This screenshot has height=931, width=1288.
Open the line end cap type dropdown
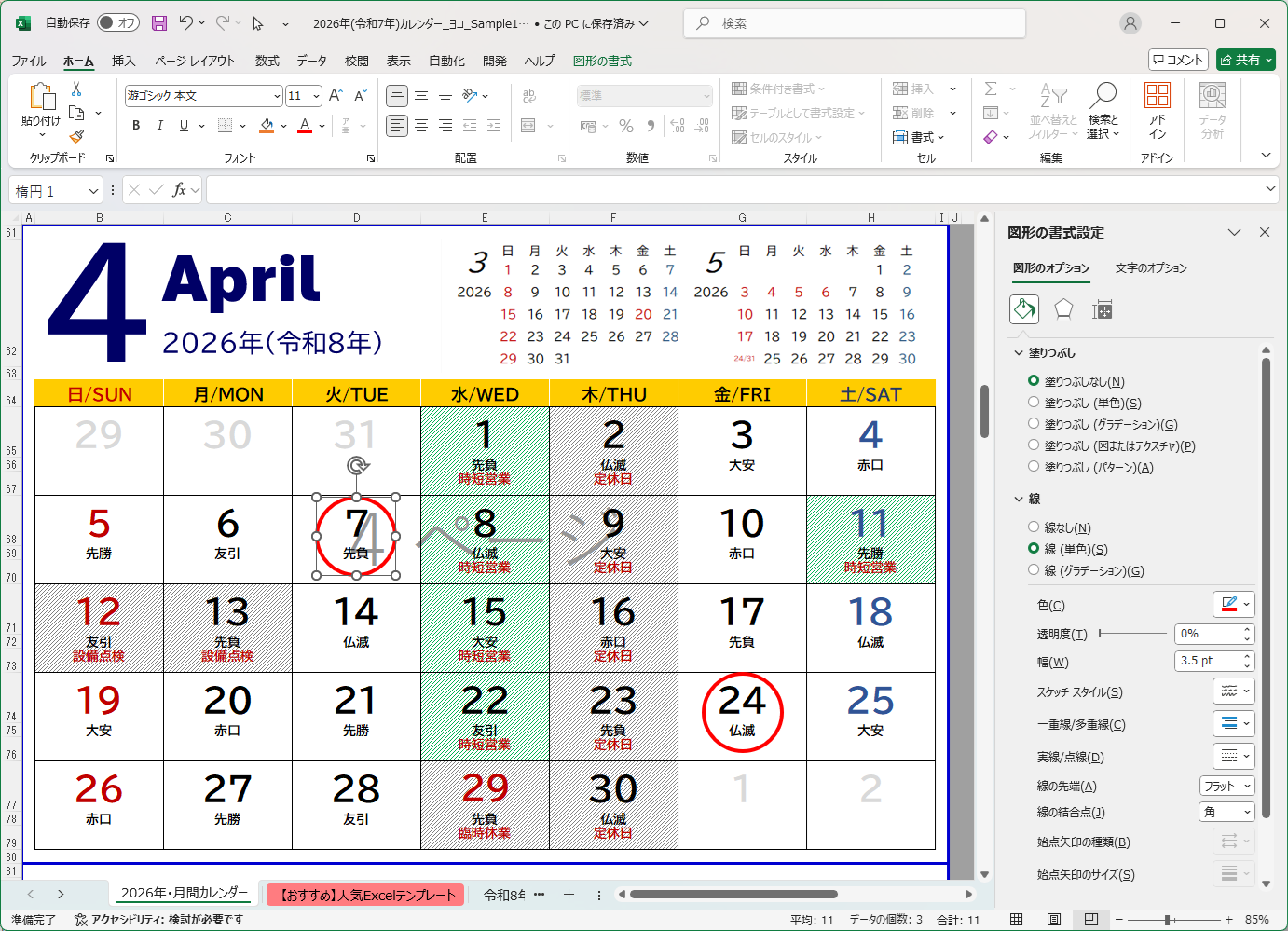(x=1226, y=787)
